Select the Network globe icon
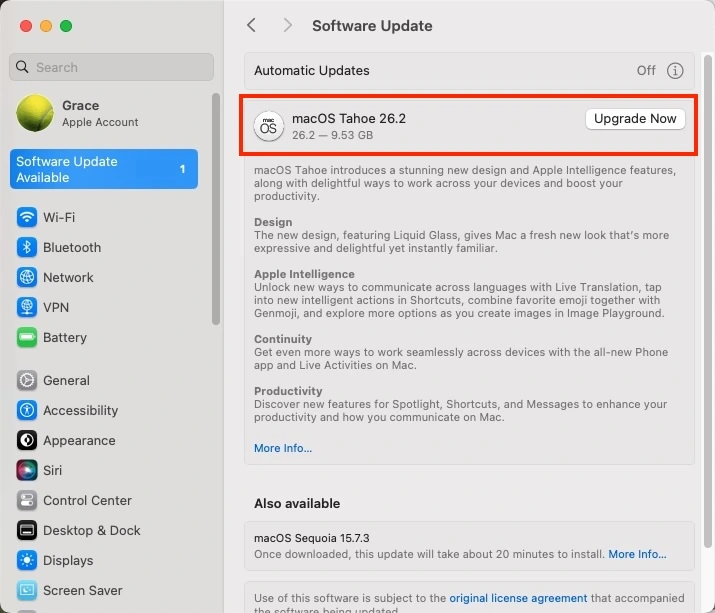 (27, 277)
